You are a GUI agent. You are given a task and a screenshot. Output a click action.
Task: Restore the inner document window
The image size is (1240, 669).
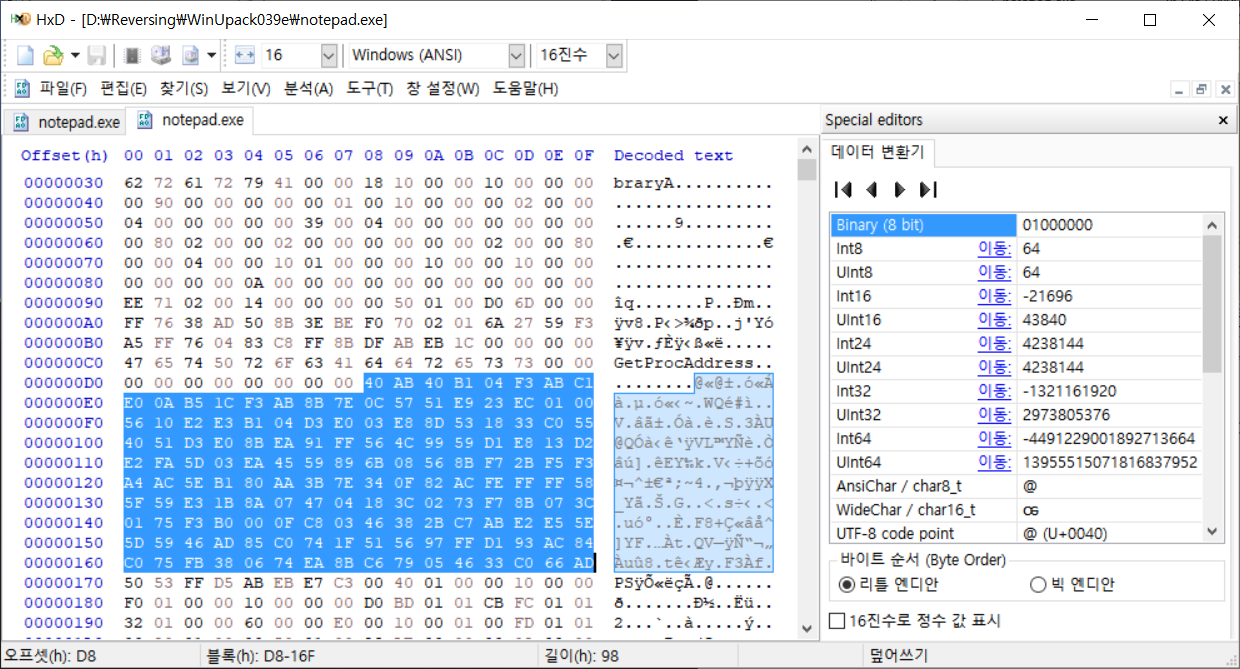coord(1202,89)
